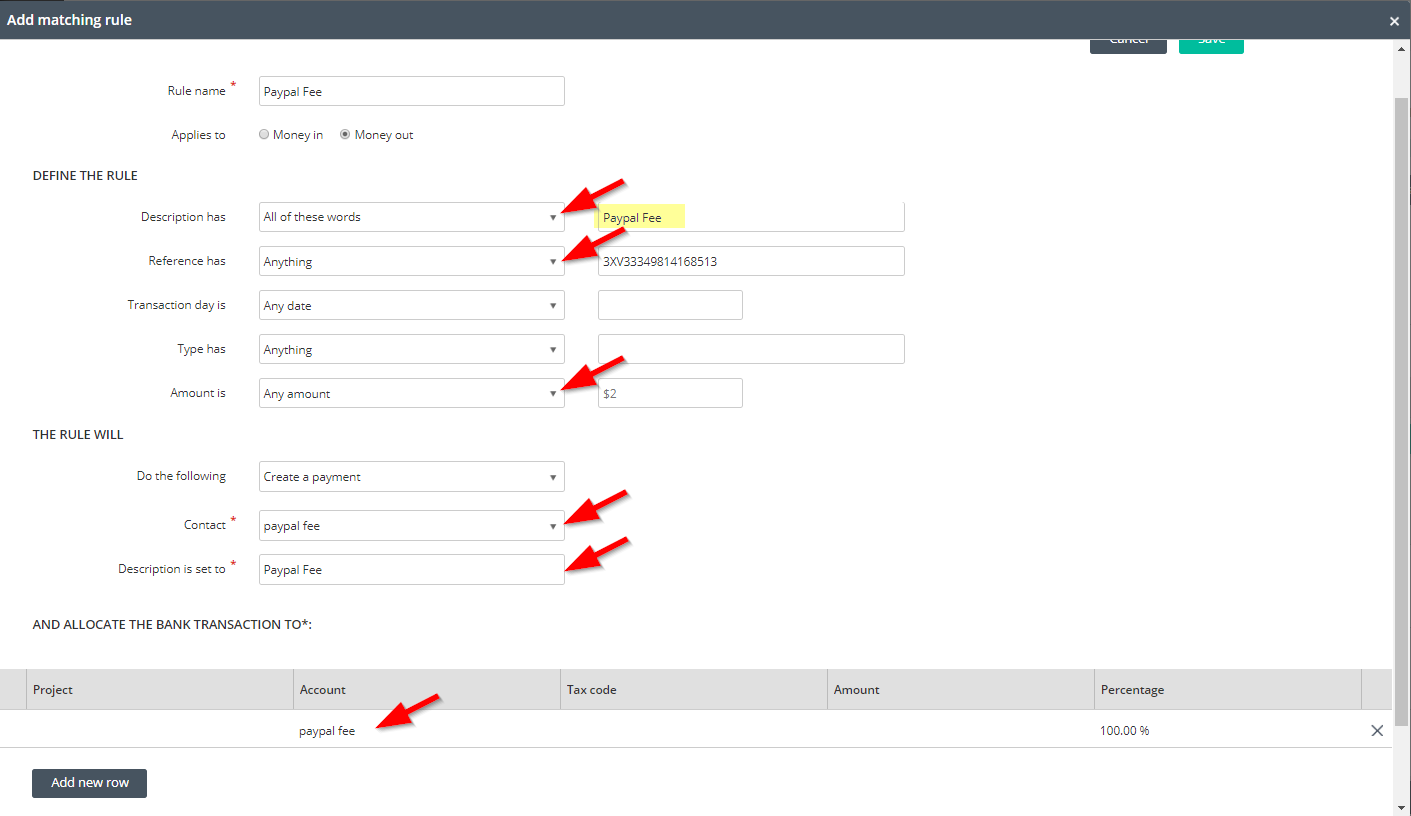Click the Project column header

[x=160, y=690]
